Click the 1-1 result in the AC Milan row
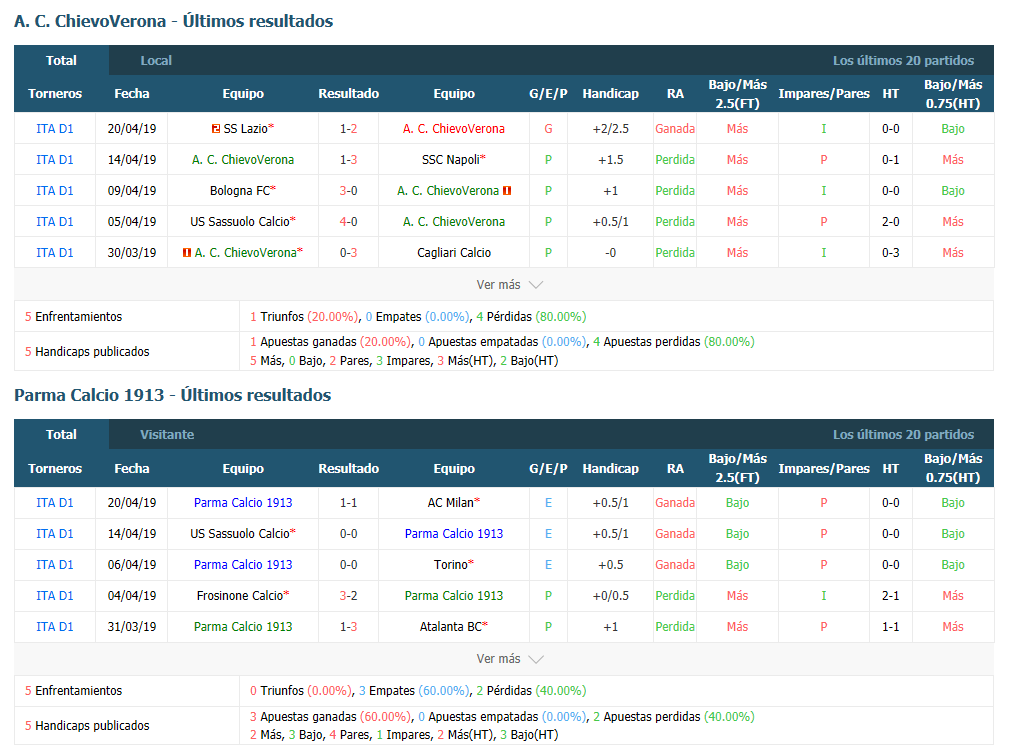Viewport: 1010px width, 748px height. pyautogui.click(x=348, y=503)
